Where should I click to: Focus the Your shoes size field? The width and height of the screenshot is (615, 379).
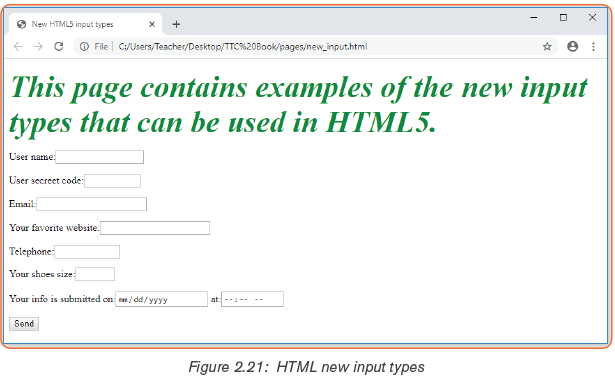pyautogui.click(x=95, y=274)
